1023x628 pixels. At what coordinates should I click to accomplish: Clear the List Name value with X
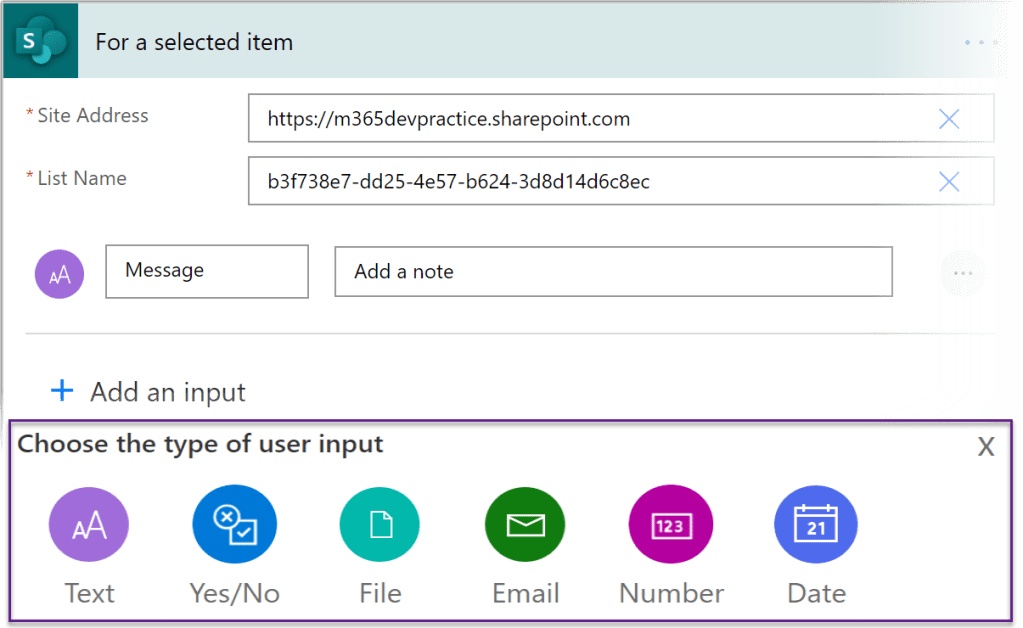[949, 181]
